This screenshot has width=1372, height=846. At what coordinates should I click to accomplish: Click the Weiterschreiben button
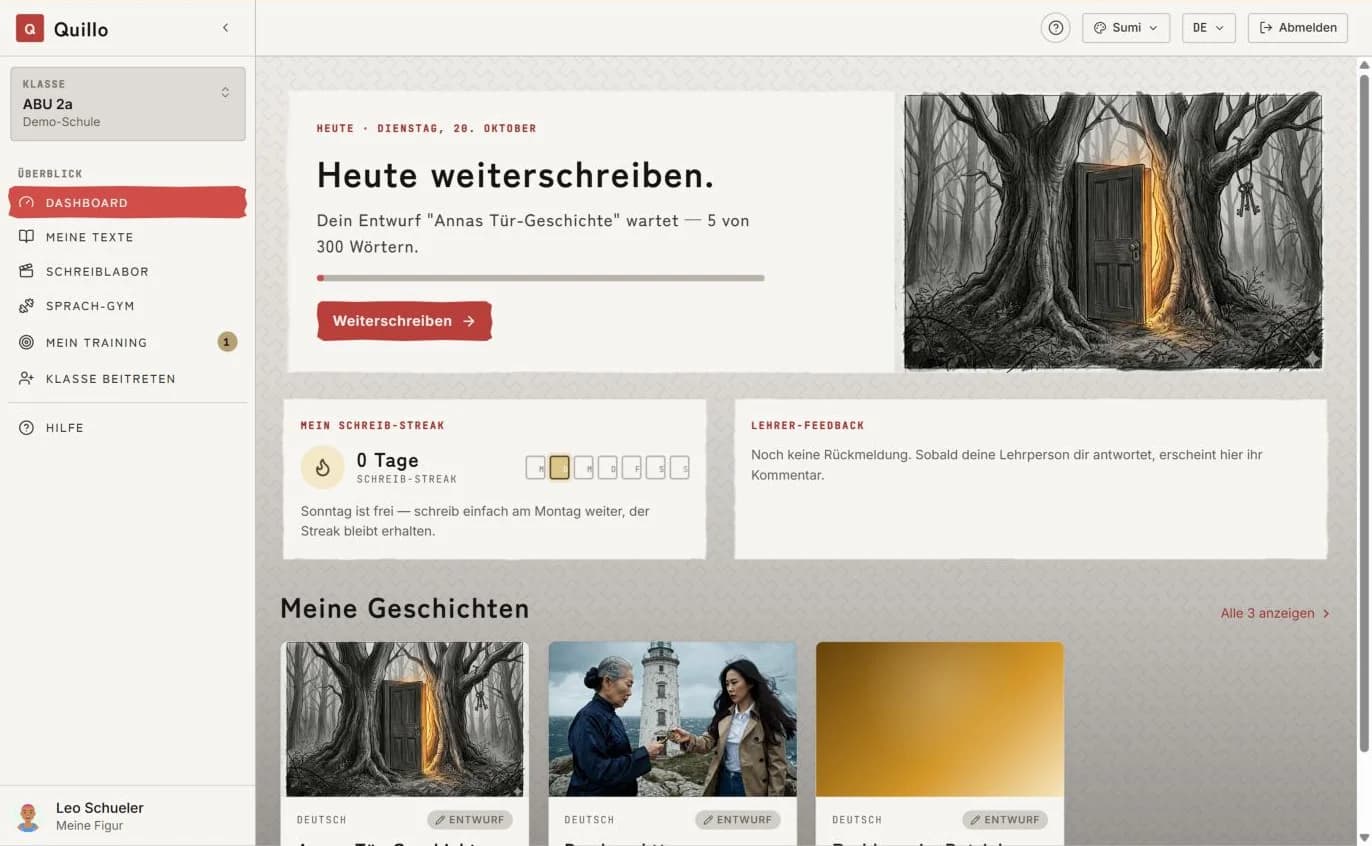pyautogui.click(x=404, y=321)
